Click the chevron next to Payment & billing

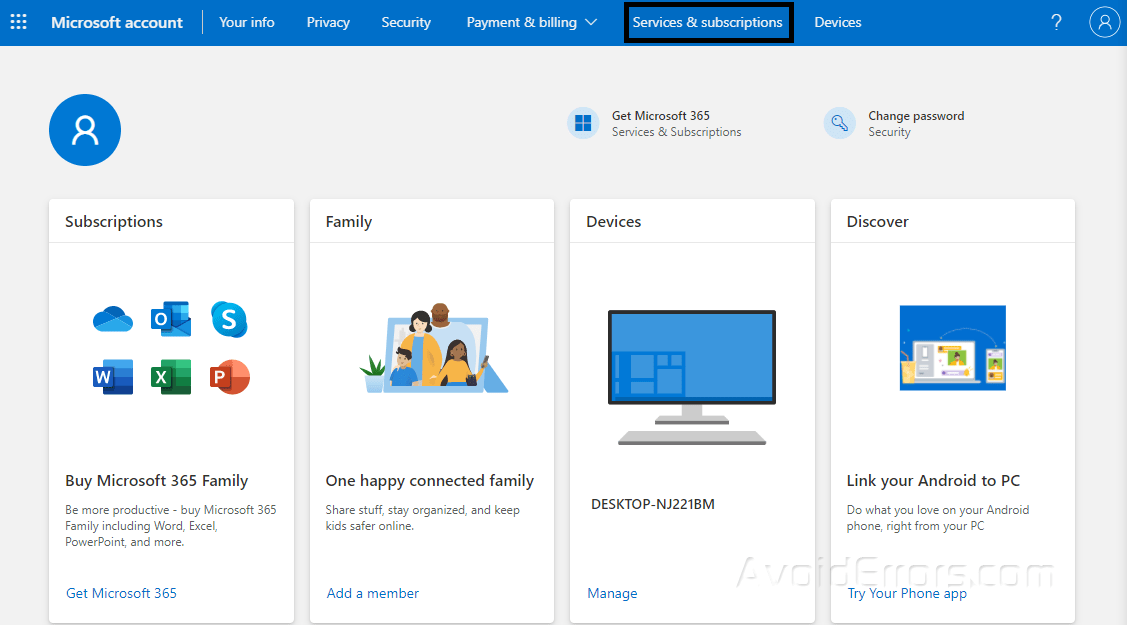[x=592, y=22]
